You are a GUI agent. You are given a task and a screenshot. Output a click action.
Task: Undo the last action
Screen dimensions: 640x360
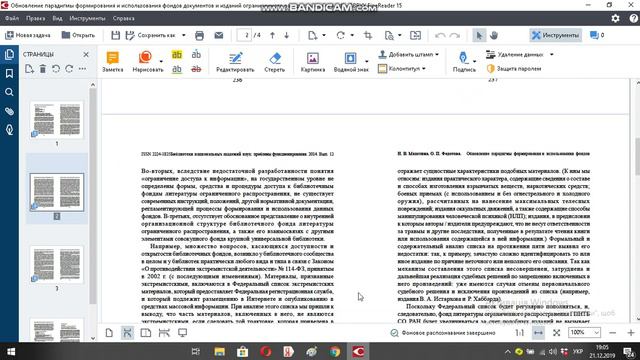pos(440,36)
